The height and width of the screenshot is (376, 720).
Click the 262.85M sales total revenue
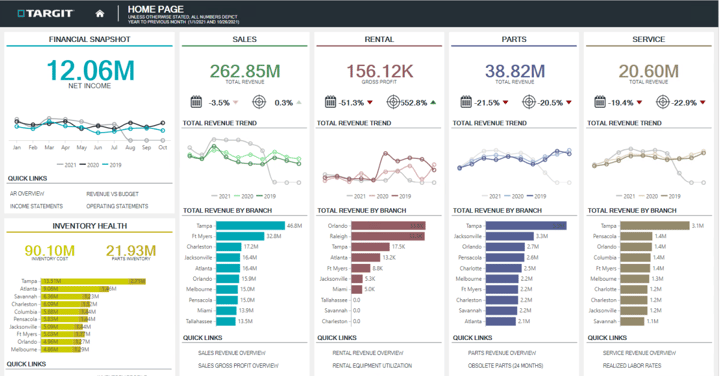(x=245, y=71)
